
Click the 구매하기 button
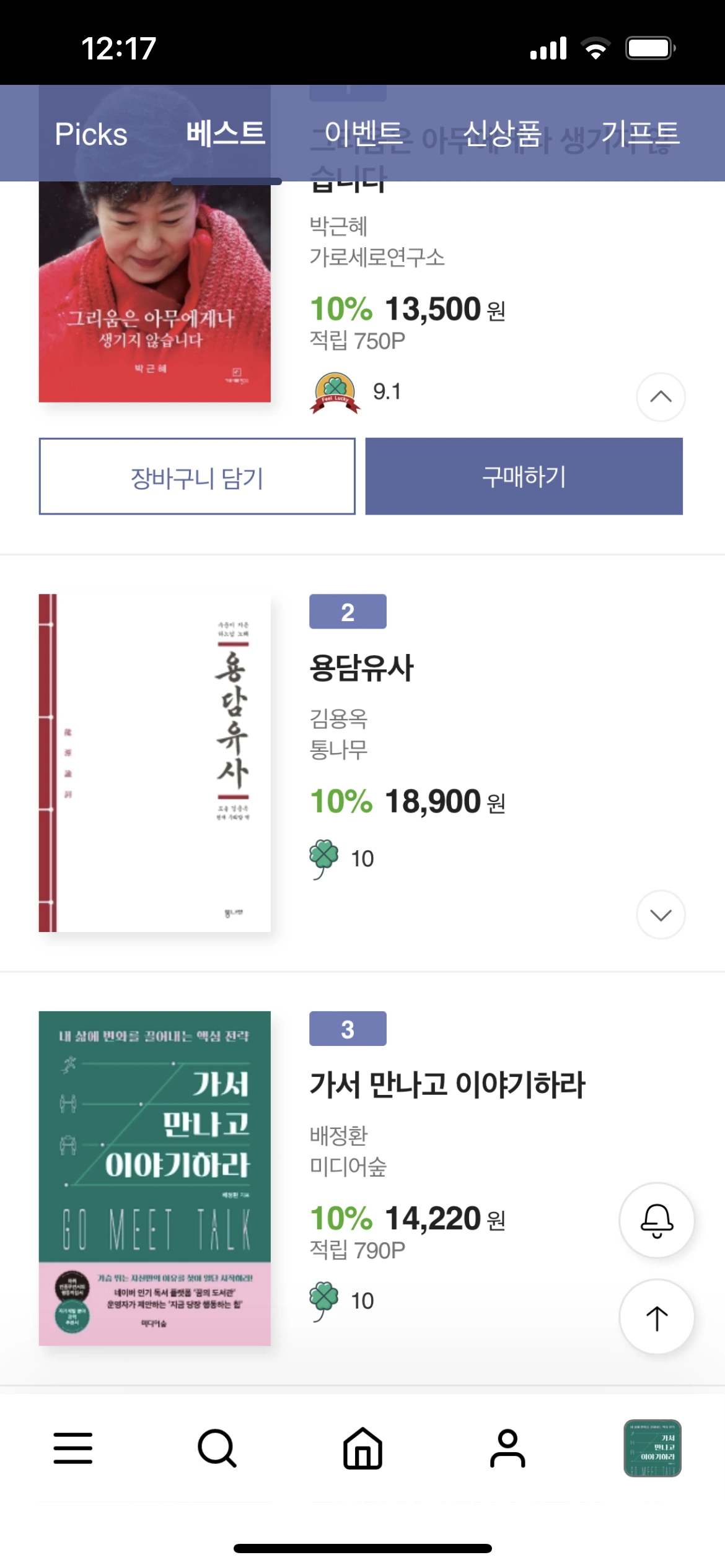pyautogui.click(x=524, y=476)
